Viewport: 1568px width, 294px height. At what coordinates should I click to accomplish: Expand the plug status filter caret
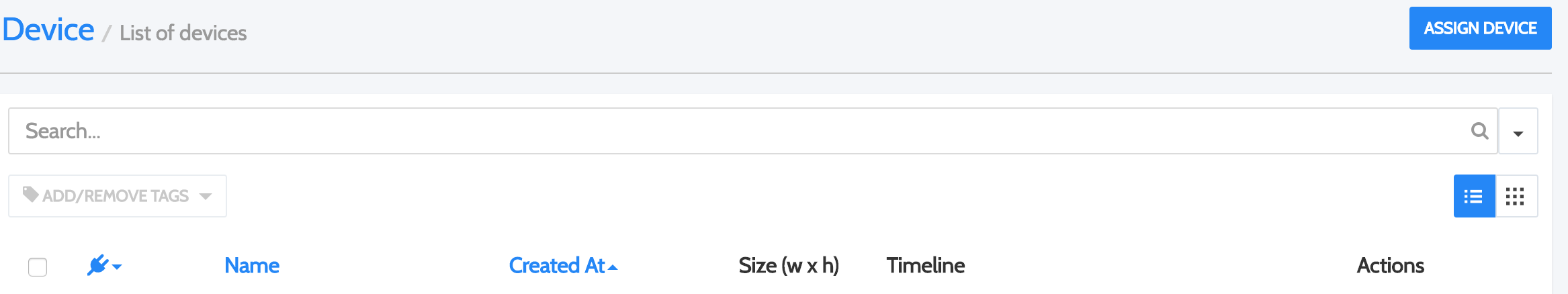click(117, 267)
